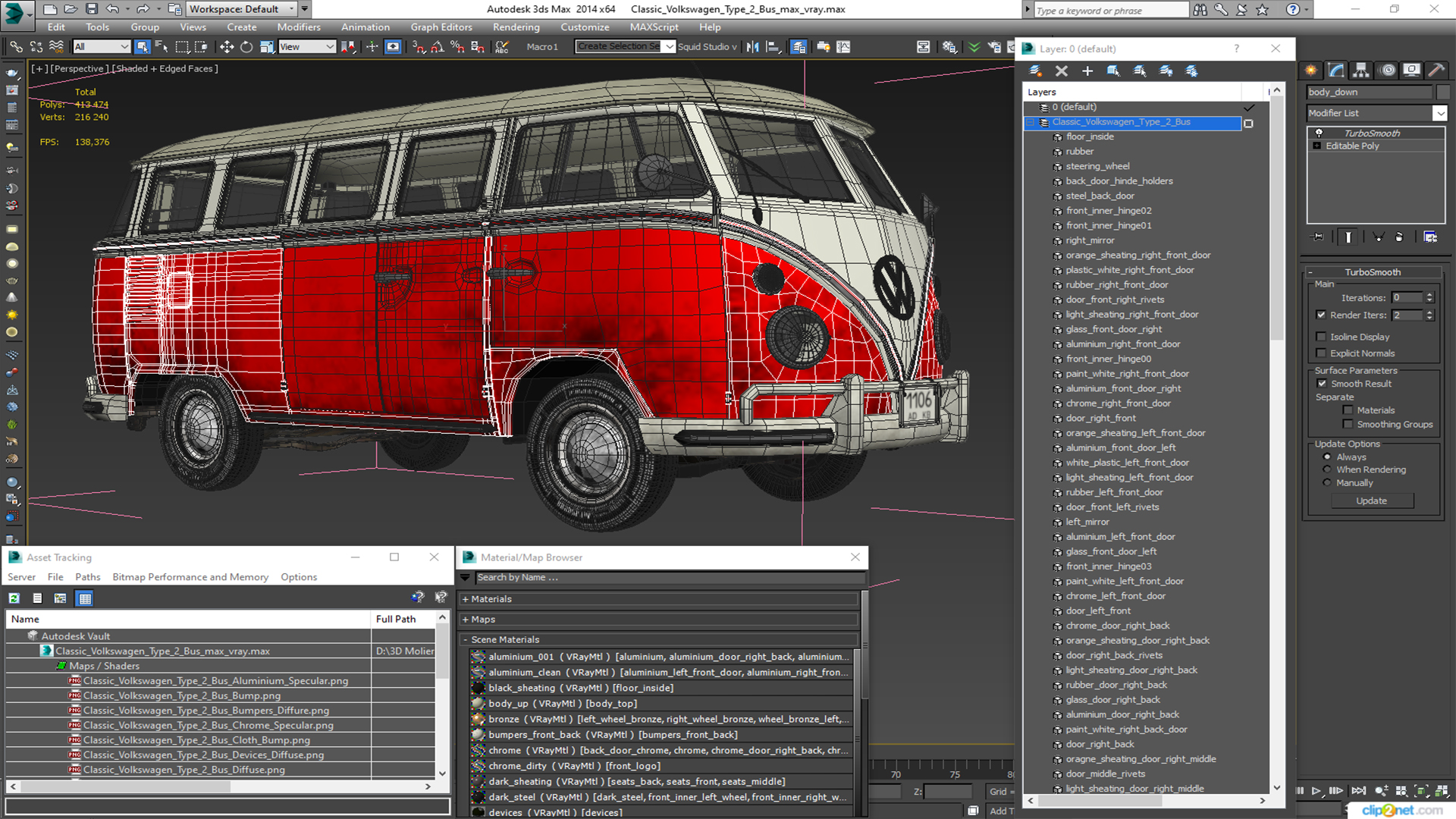Click Add Selected Objects plus icon
This screenshot has height=819, width=1456.
pos(1087,71)
